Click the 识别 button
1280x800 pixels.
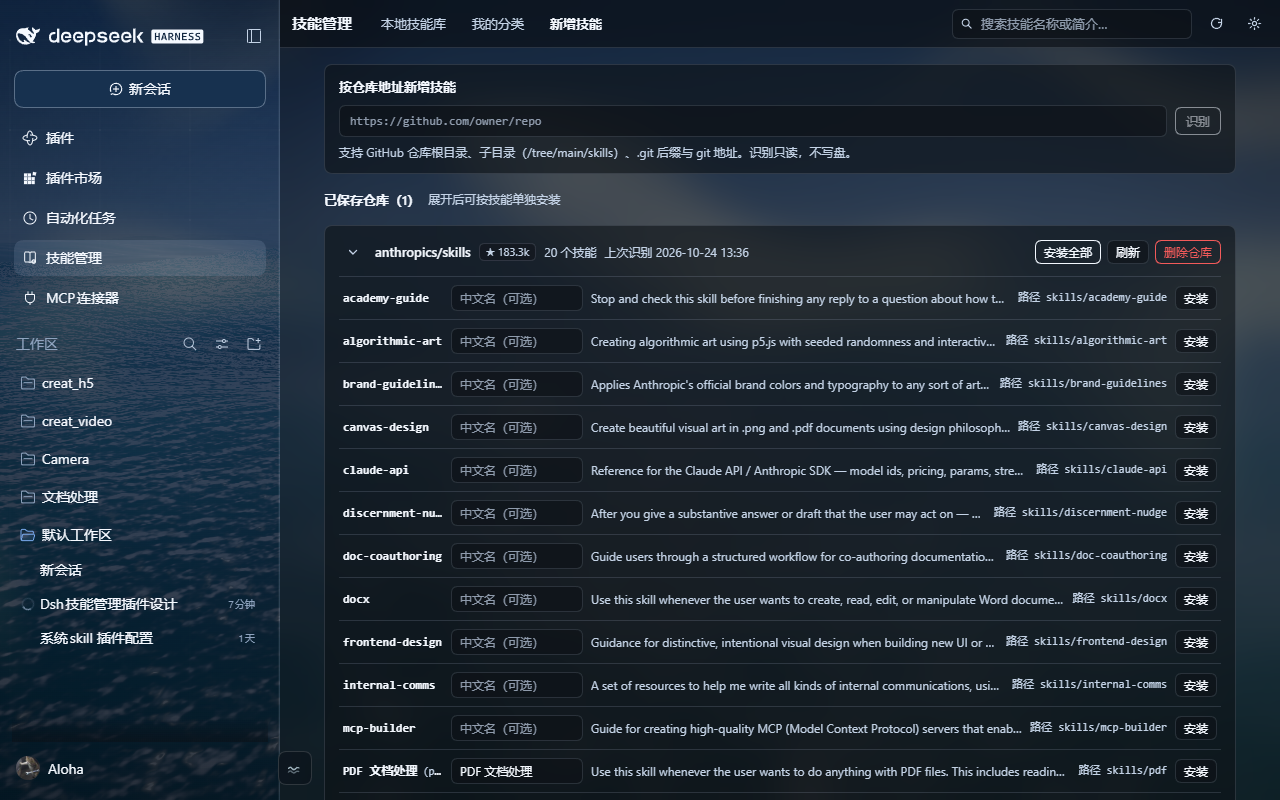tap(1198, 122)
